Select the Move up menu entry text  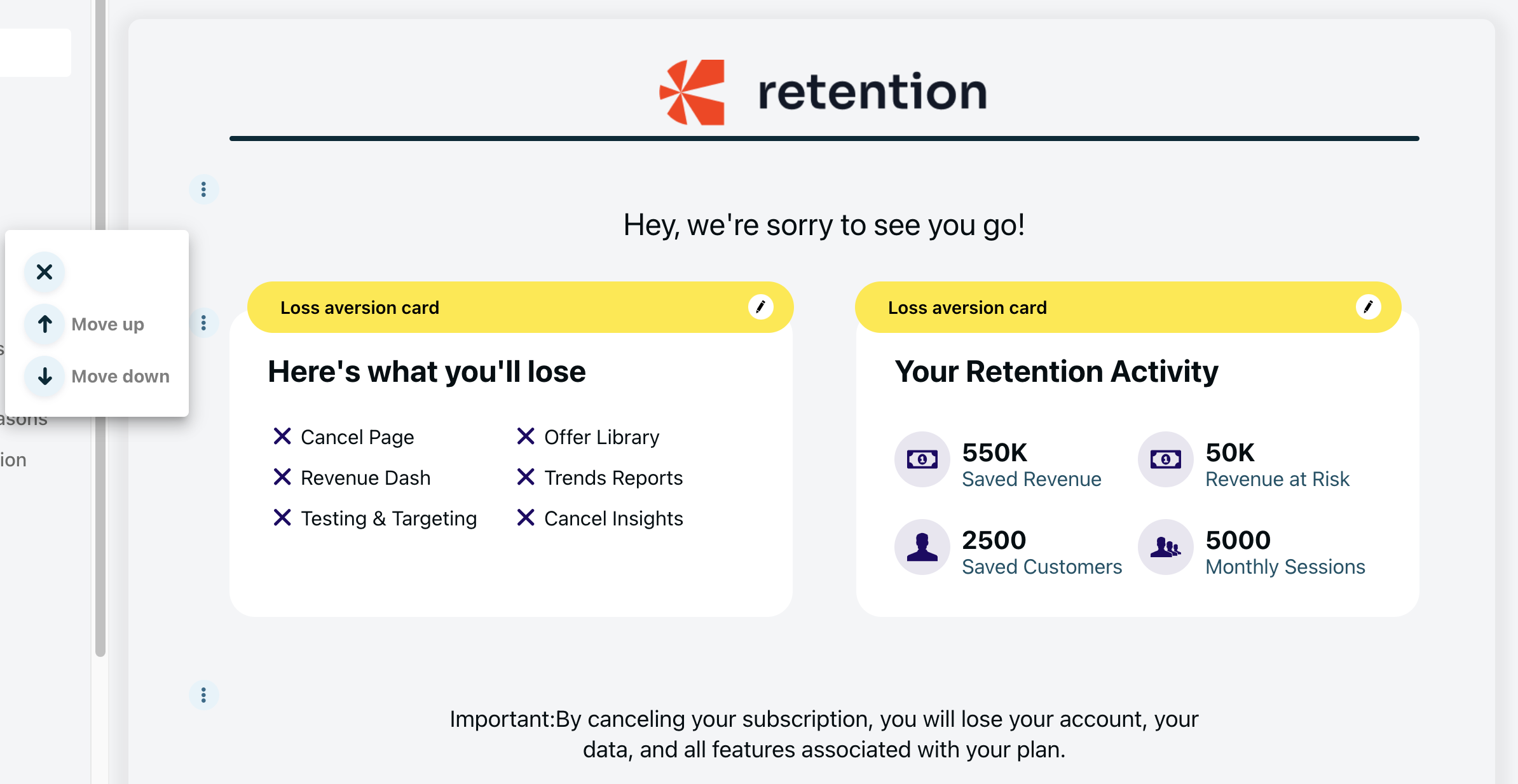tap(107, 324)
